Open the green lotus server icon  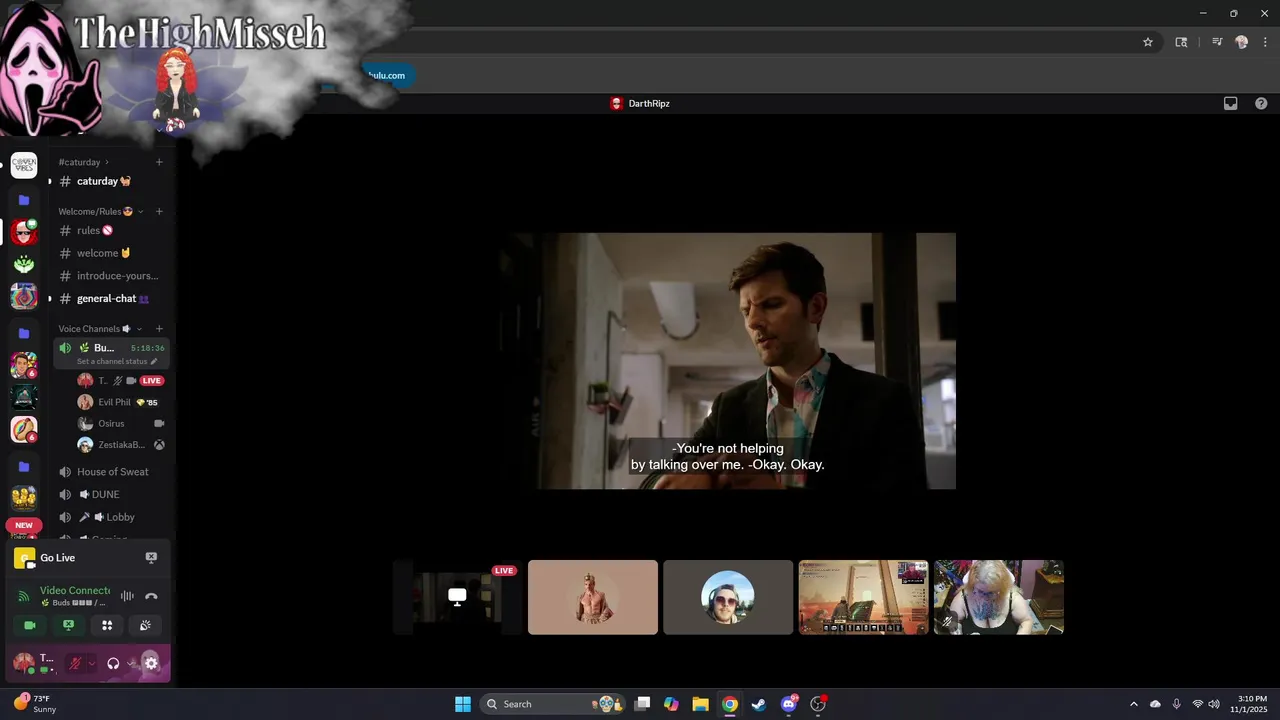tap(24, 265)
